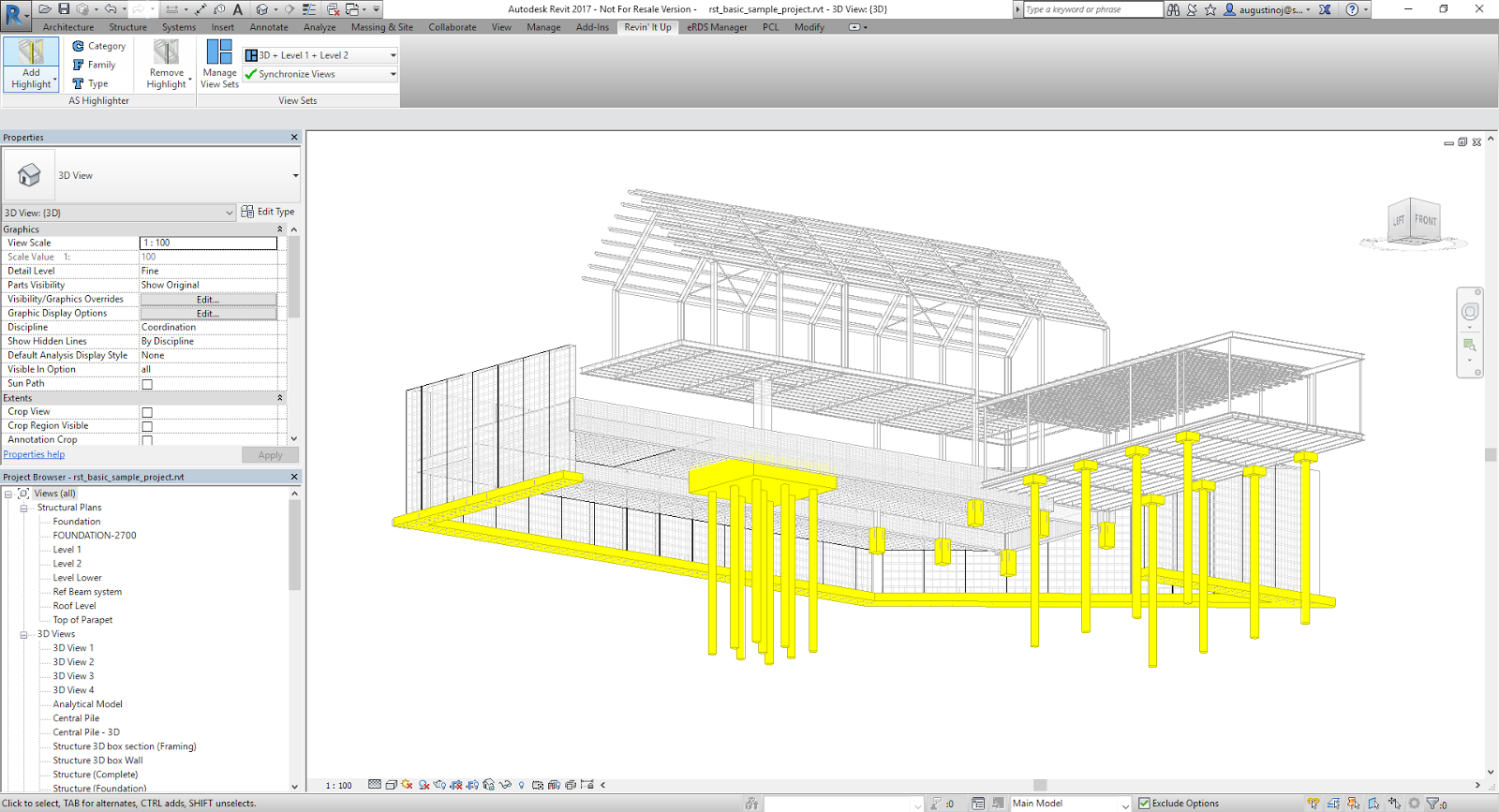Click Edit Type button in Properties

point(268,212)
